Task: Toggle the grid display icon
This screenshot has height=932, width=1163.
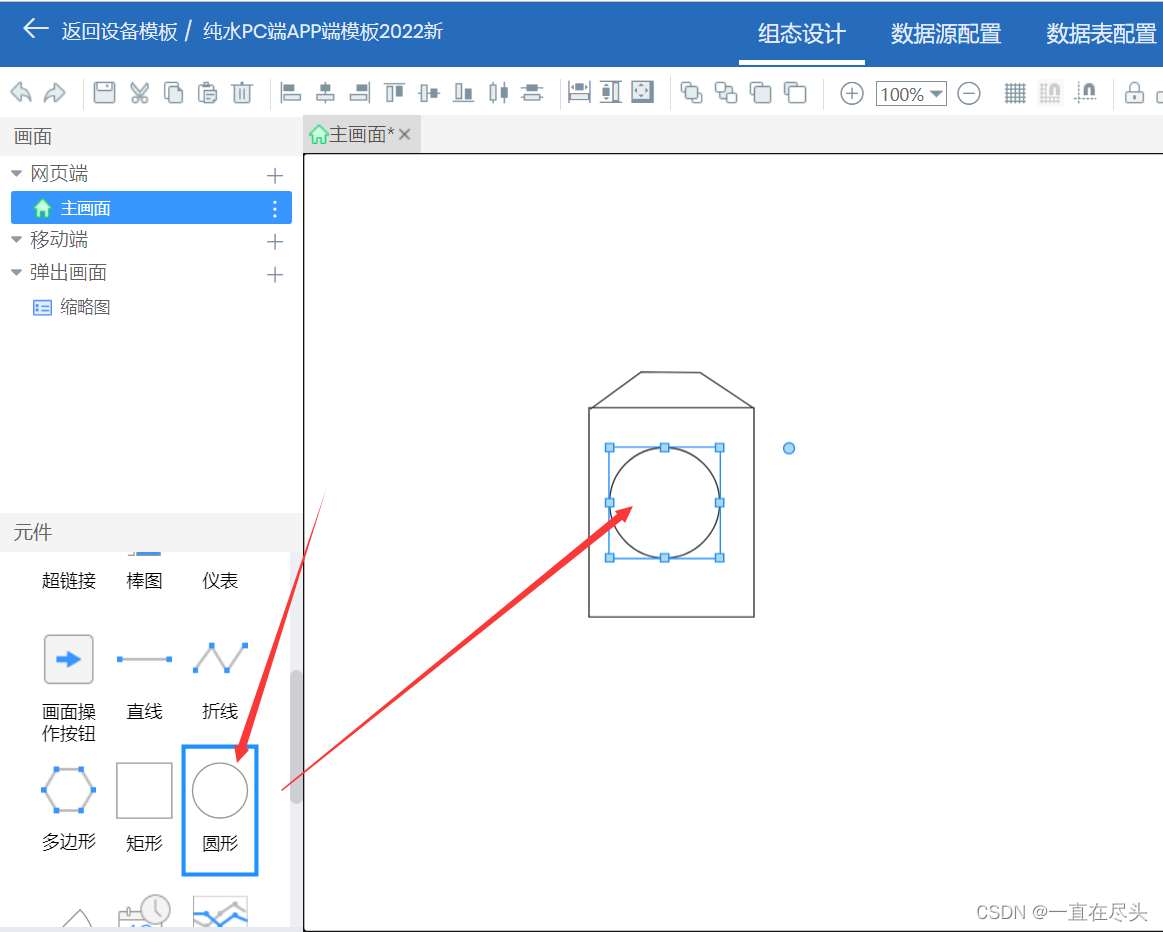Action: [x=1014, y=93]
